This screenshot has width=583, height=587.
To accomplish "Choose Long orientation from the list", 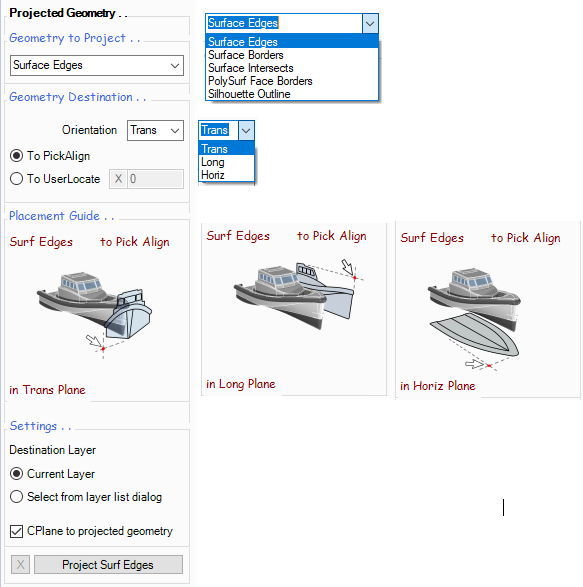I will (x=227, y=162).
